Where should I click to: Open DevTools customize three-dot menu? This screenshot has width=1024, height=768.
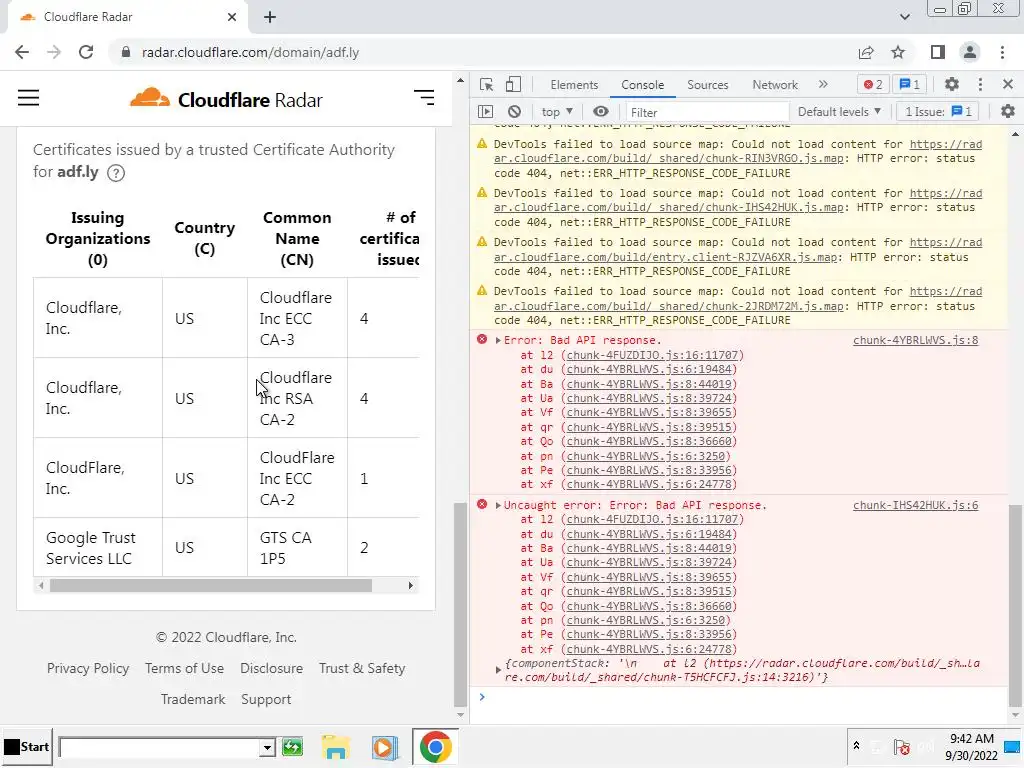click(x=980, y=84)
